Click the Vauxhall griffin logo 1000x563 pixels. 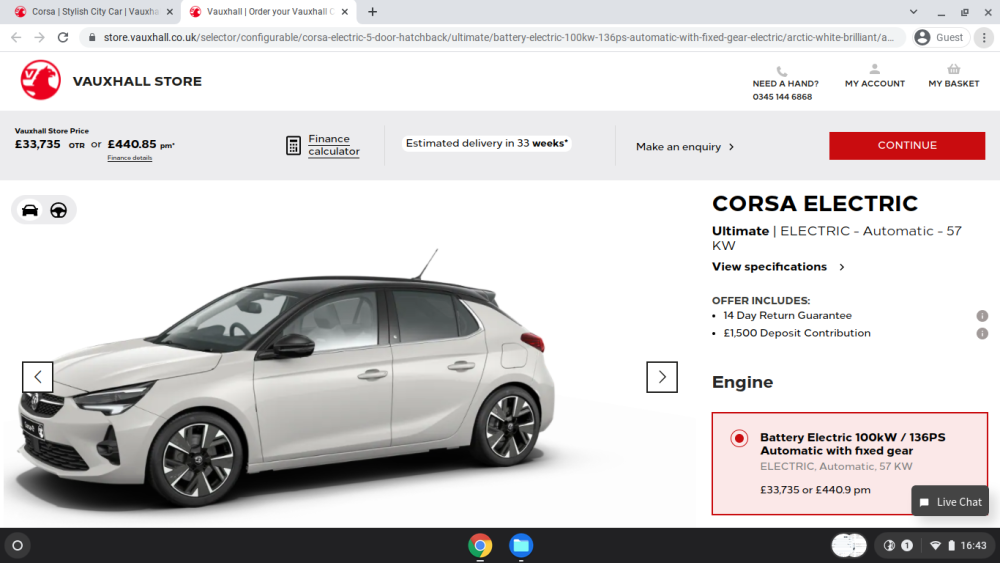coord(41,80)
